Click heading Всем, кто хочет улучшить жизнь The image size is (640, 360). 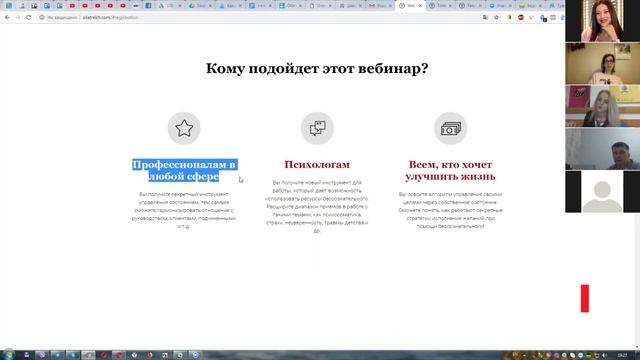450,171
